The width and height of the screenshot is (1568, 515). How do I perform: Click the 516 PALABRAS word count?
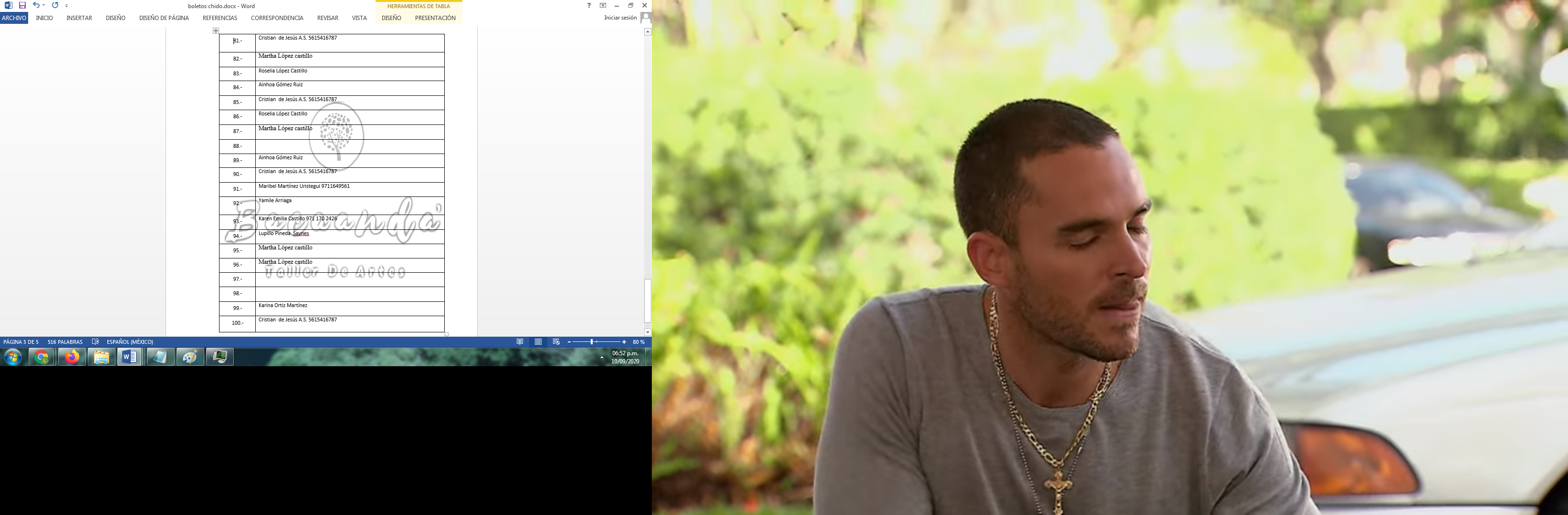[65, 342]
